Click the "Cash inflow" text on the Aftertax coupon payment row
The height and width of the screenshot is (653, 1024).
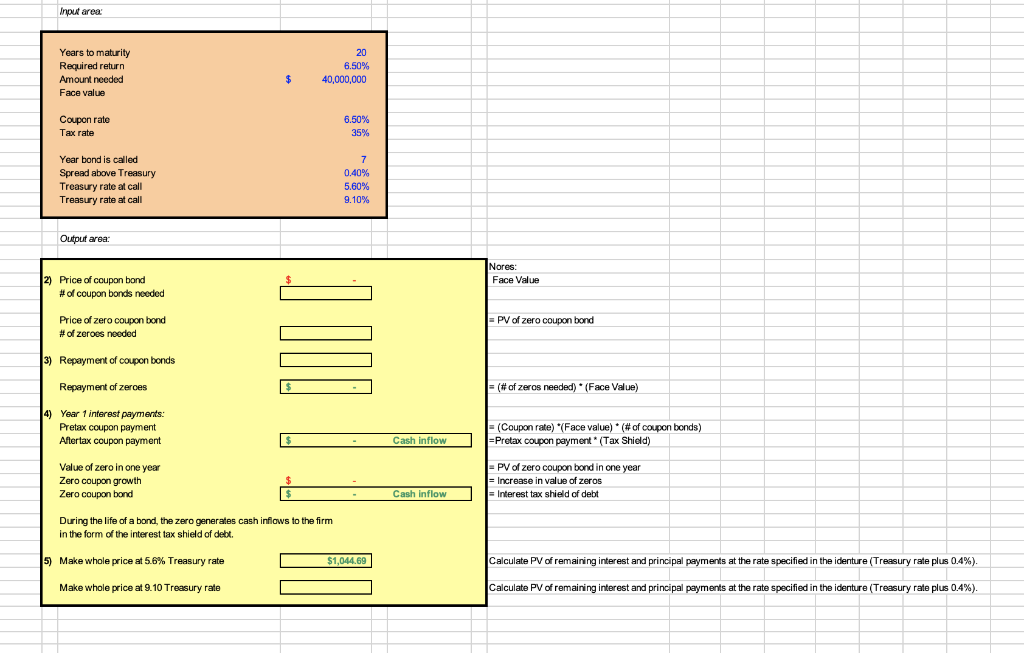419,441
